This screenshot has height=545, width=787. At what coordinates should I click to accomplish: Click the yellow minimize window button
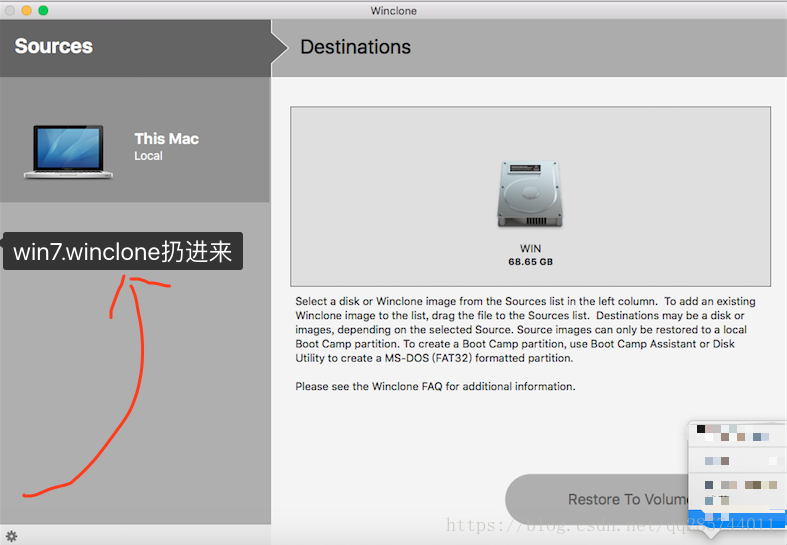tap(27, 11)
